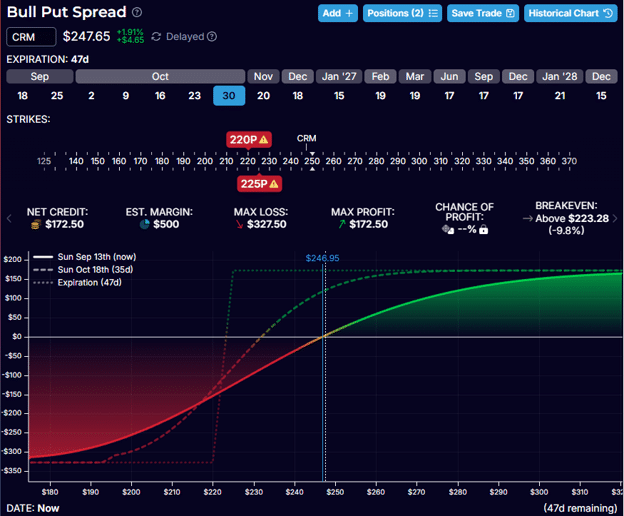This screenshot has width=624, height=516.
Task: Select the first Dec month tab
Action: click(x=298, y=76)
